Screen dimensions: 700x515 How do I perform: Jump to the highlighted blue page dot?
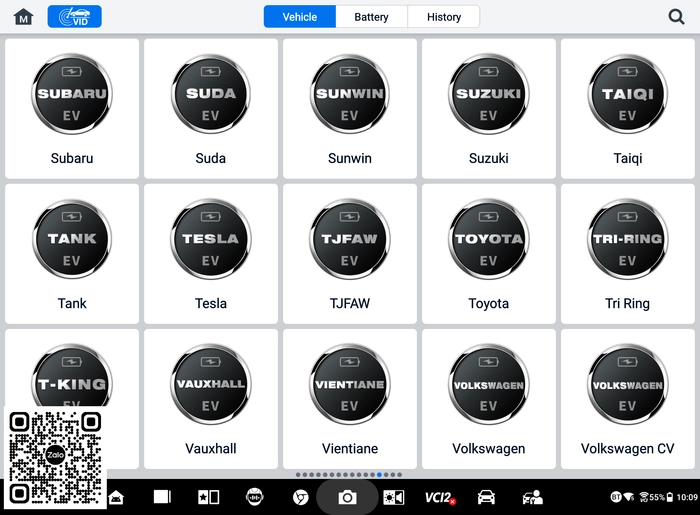379,475
